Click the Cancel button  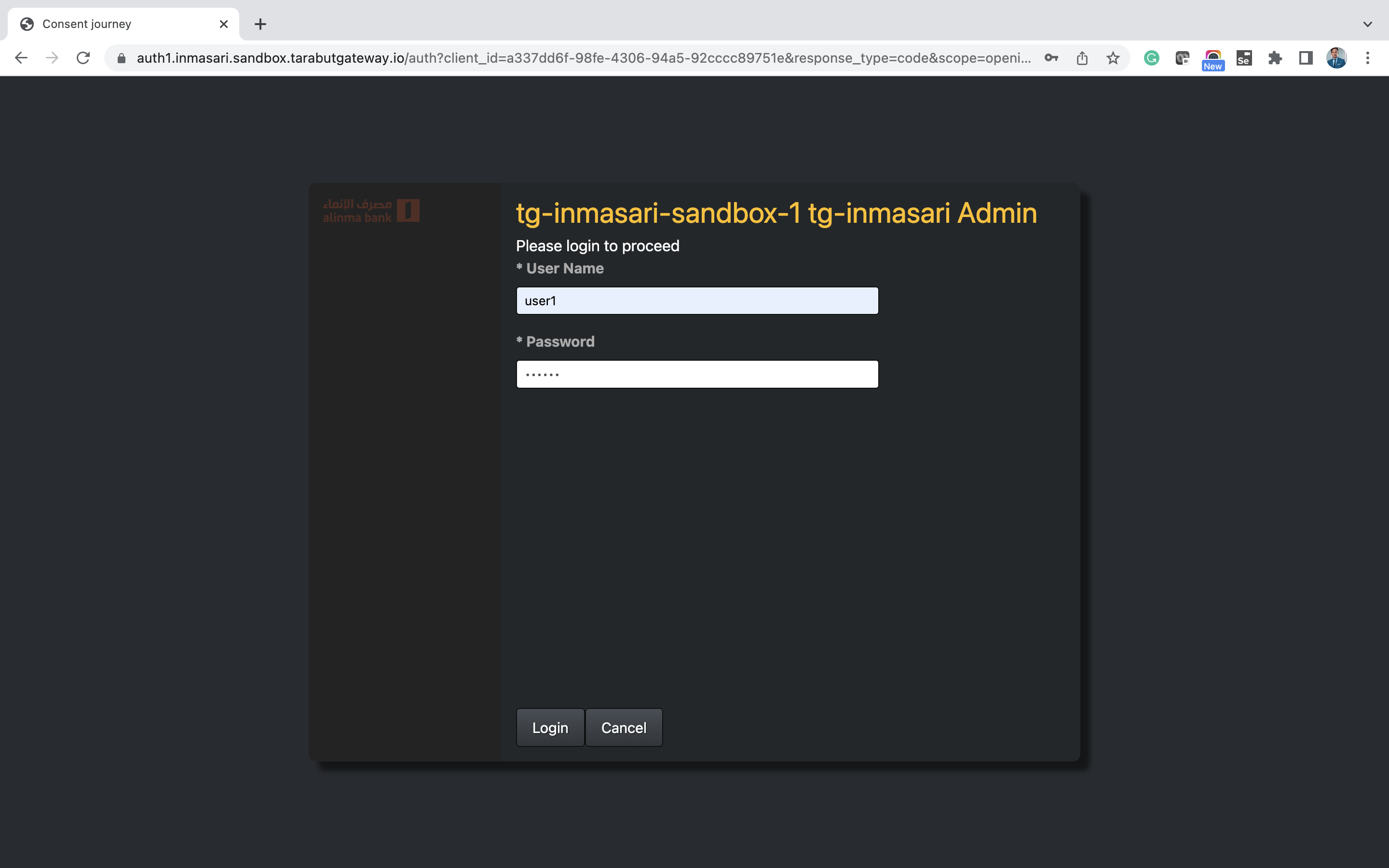pyautogui.click(x=623, y=727)
